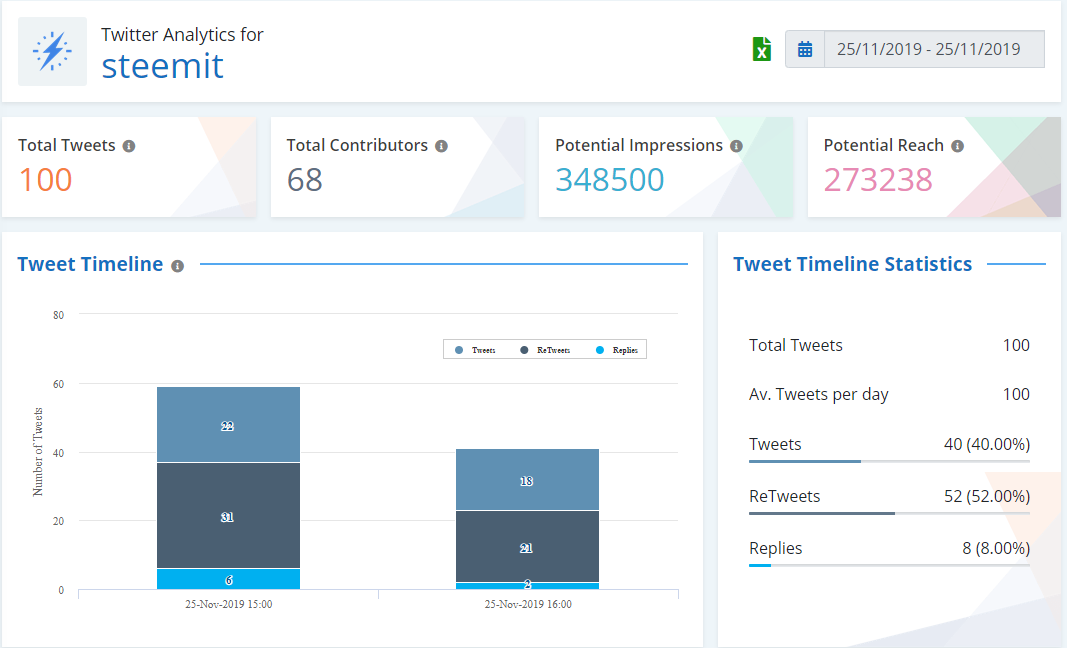Click the info icon beside Tweet Timeline
The width and height of the screenshot is (1067, 648).
pyautogui.click(x=178, y=265)
